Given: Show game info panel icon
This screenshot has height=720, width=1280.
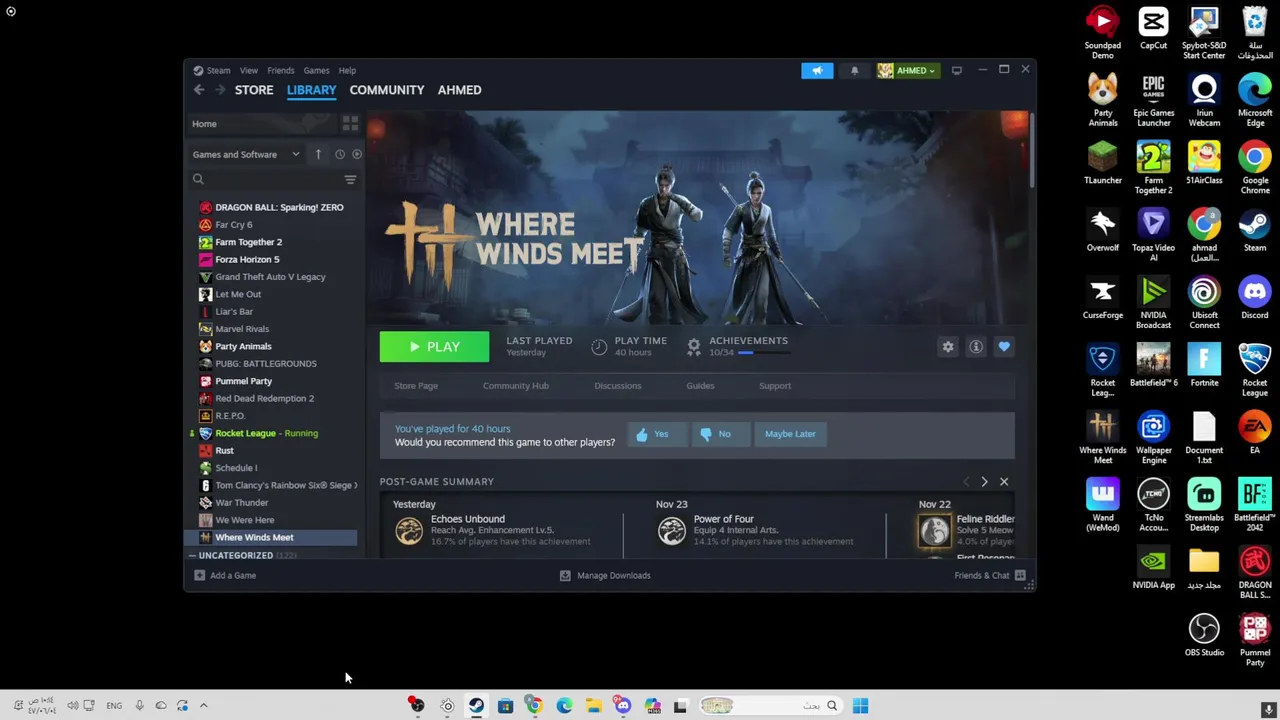Looking at the screenshot, I should [x=976, y=347].
